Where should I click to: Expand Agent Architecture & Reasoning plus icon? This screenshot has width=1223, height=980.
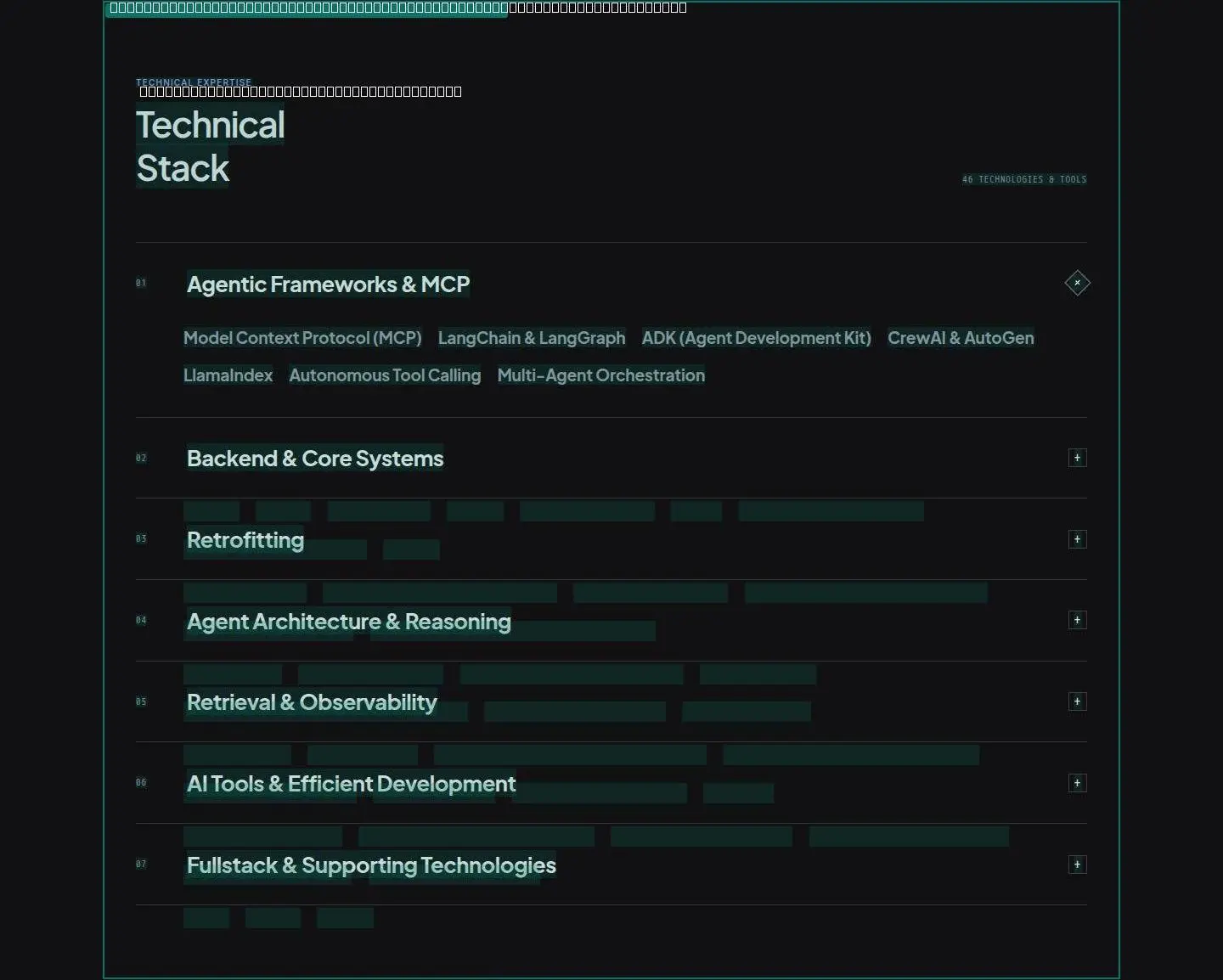(1077, 620)
